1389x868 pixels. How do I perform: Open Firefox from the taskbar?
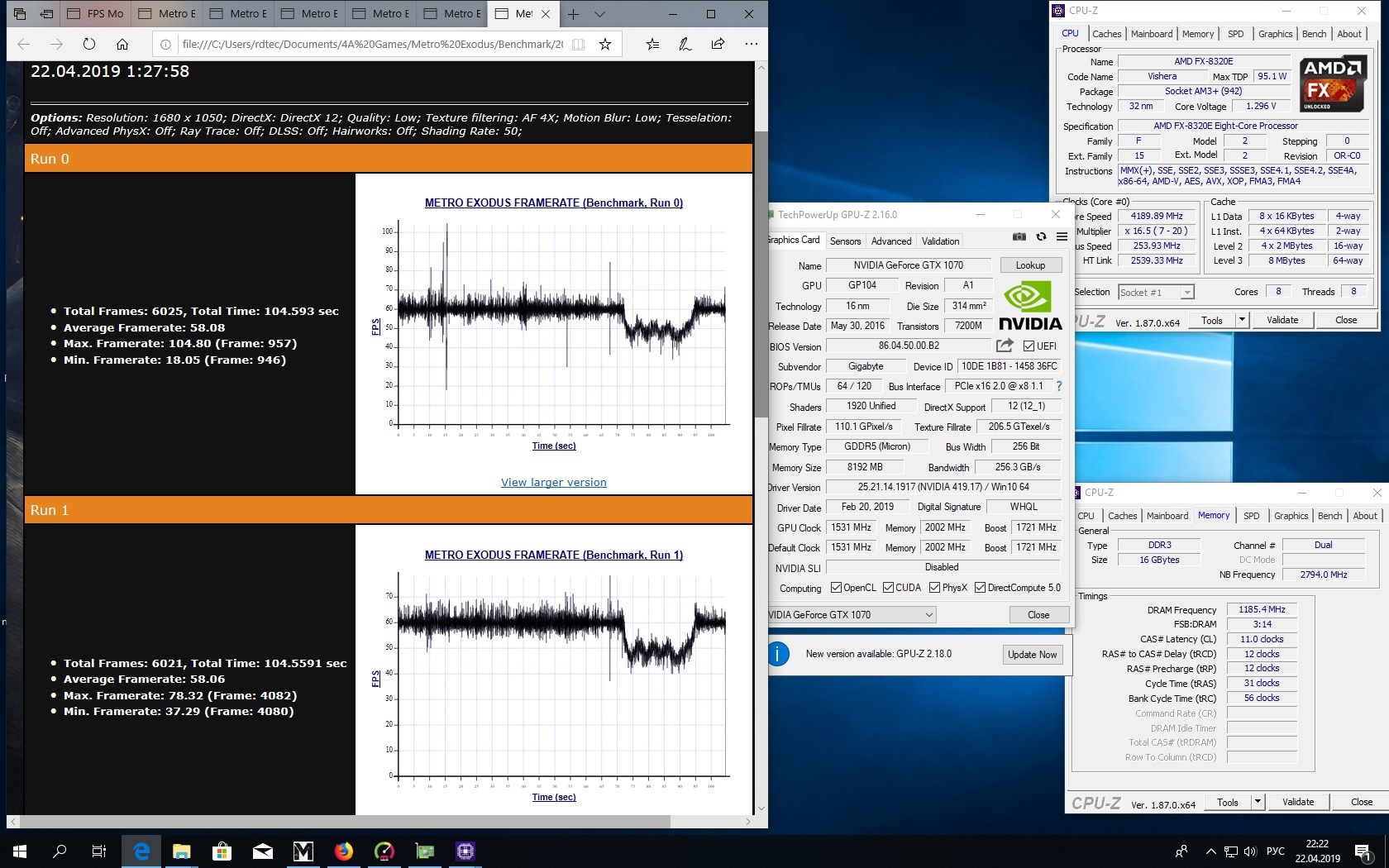tap(344, 851)
